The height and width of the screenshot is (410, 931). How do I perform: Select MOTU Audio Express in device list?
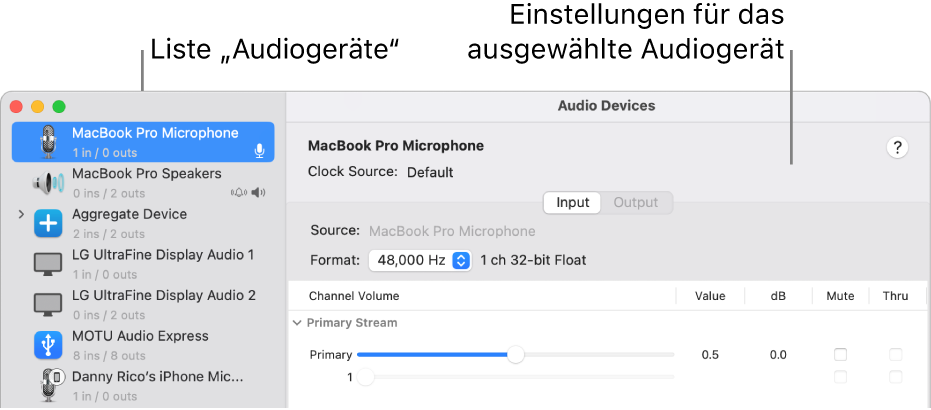point(140,336)
